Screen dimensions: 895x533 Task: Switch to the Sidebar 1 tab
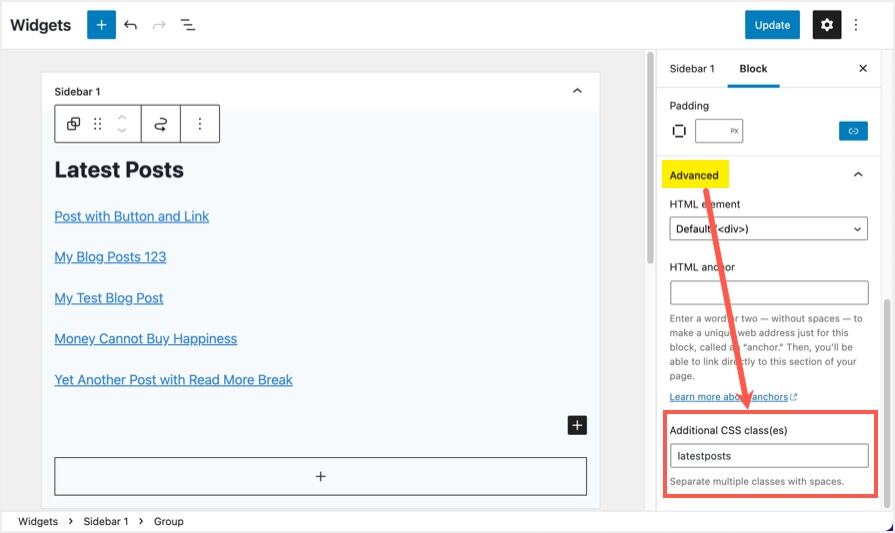pos(692,68)
